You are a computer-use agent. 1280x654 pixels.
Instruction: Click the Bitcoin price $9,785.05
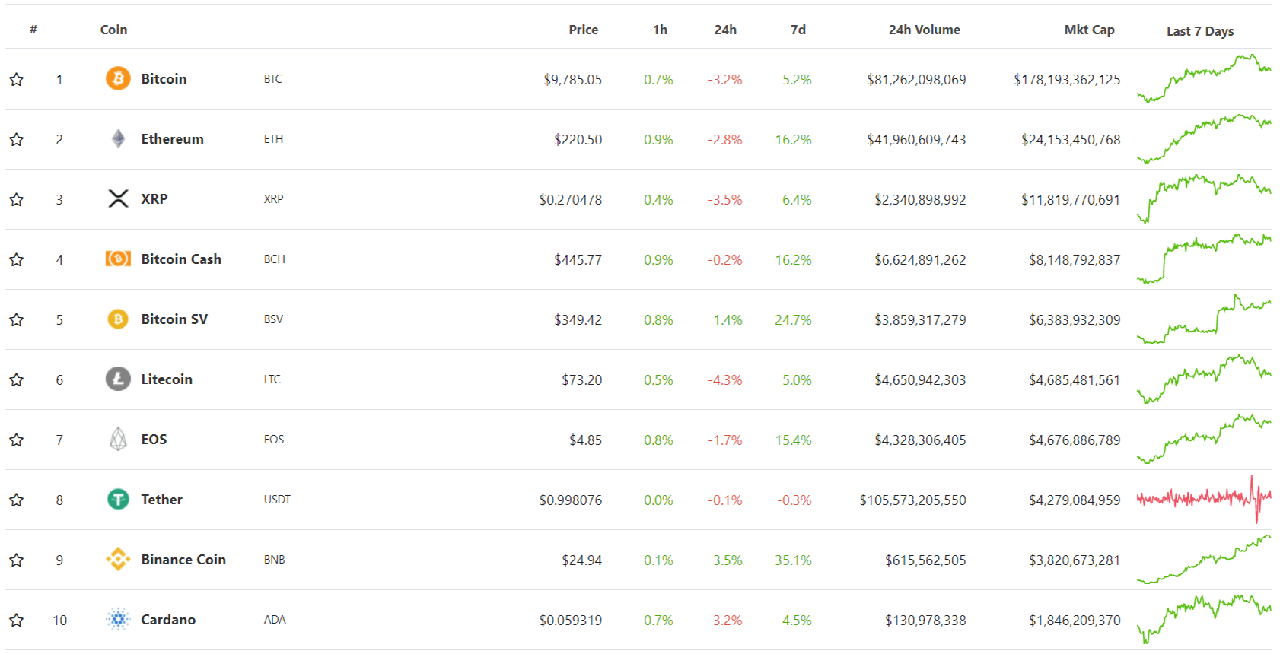(x=573, y=79)
